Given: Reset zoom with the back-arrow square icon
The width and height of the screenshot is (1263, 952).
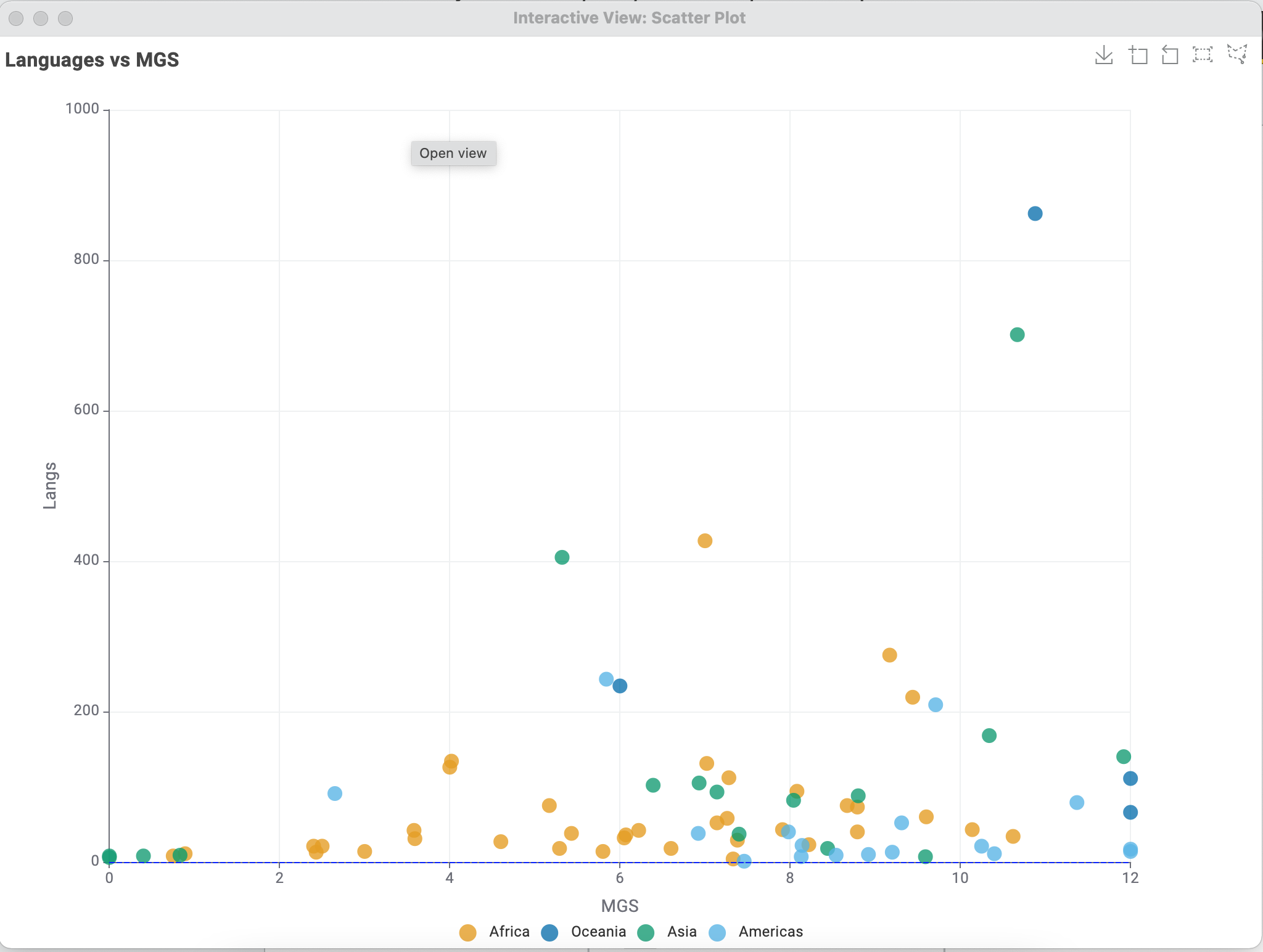Looking at the screenshot, I should pos(1170,55).
